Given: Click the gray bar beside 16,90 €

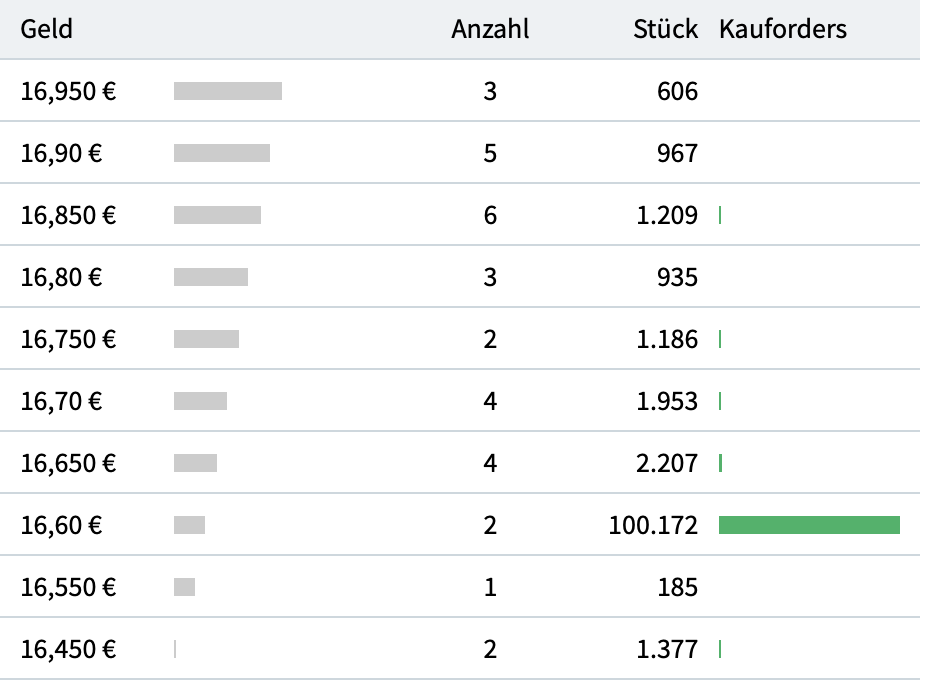Looking at the screenshot, I should point(222,154).
